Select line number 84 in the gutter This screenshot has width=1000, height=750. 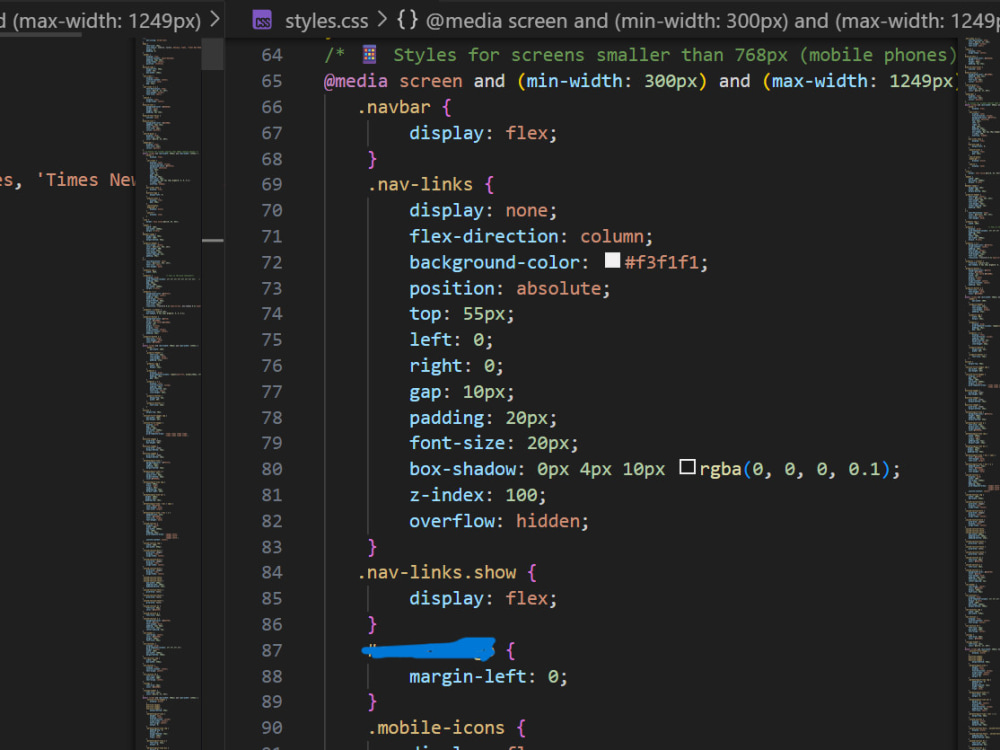272,572
